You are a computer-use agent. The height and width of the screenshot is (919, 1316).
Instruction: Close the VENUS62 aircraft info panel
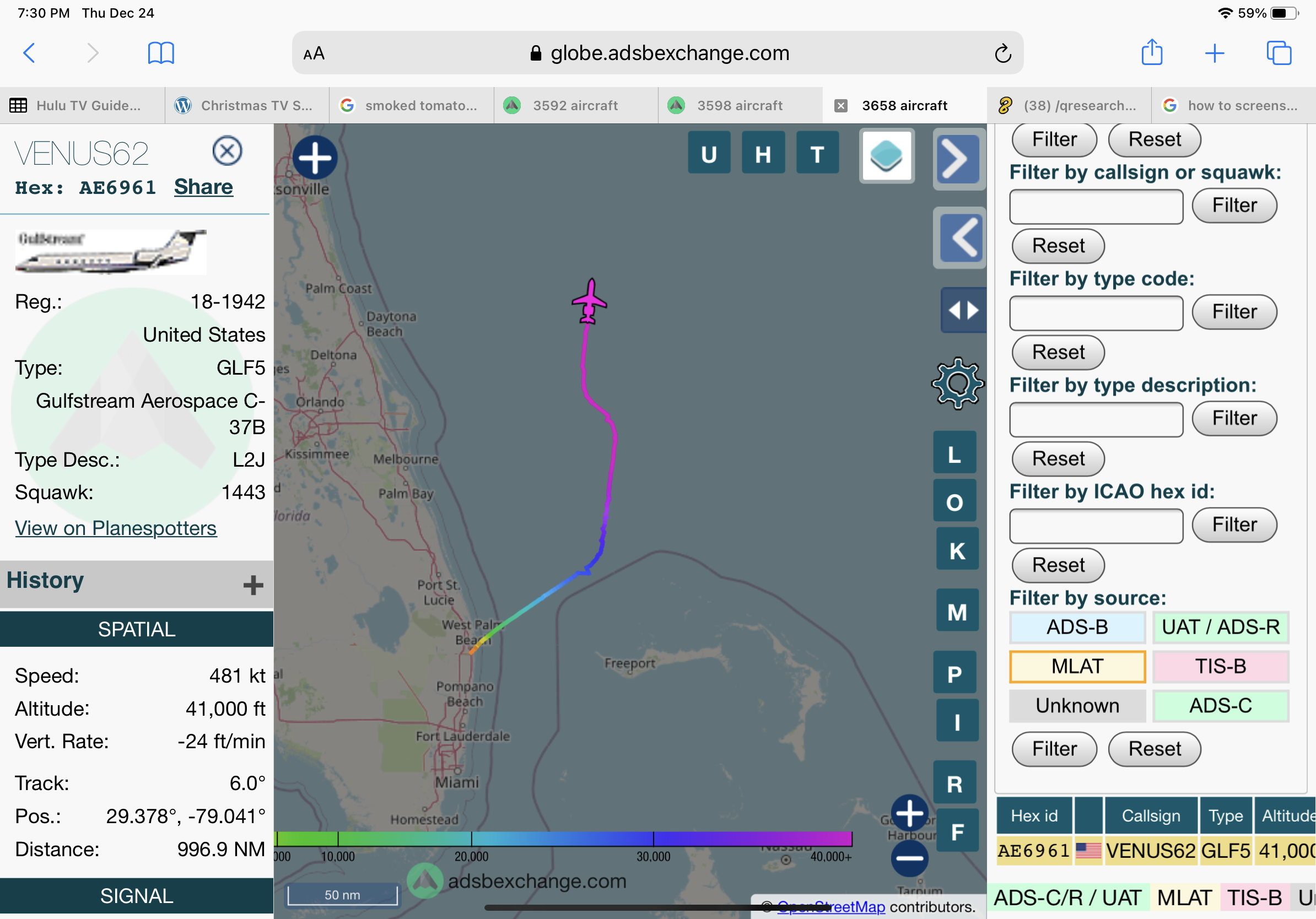[227, 152]
